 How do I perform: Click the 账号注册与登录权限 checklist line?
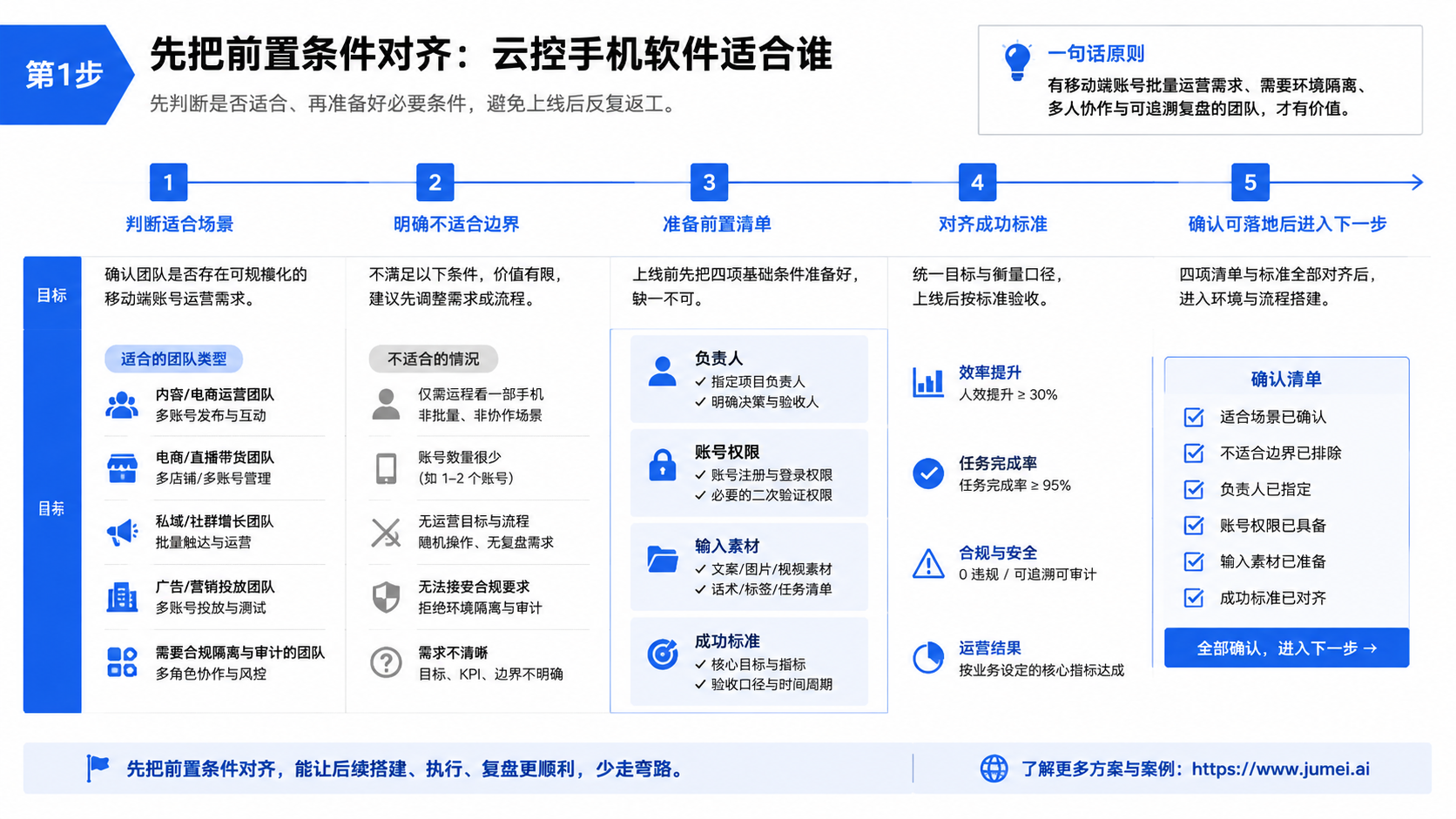pos(764,475)
